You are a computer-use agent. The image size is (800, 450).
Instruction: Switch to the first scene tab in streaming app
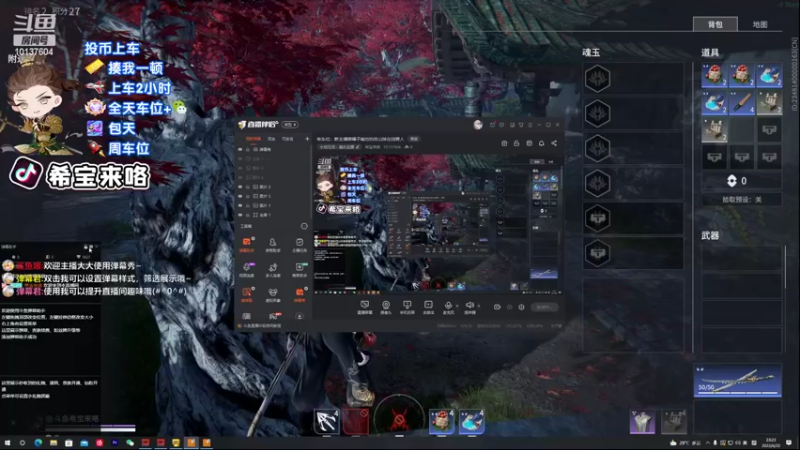click(253, 139)
